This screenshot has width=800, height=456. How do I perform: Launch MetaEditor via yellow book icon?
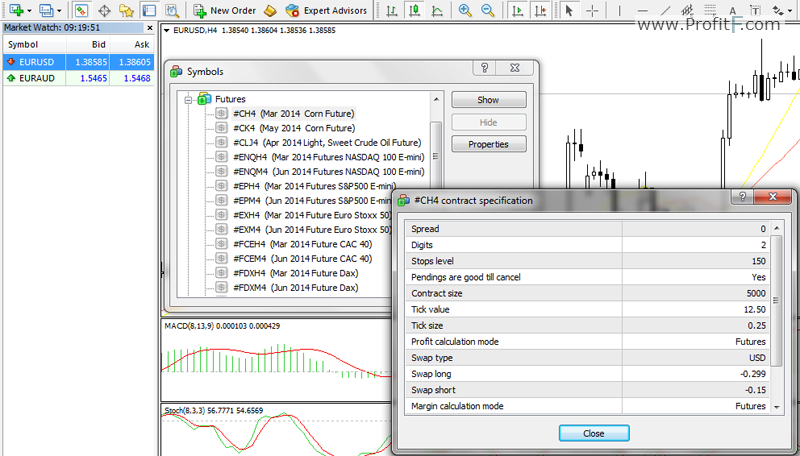pos(270,10)
